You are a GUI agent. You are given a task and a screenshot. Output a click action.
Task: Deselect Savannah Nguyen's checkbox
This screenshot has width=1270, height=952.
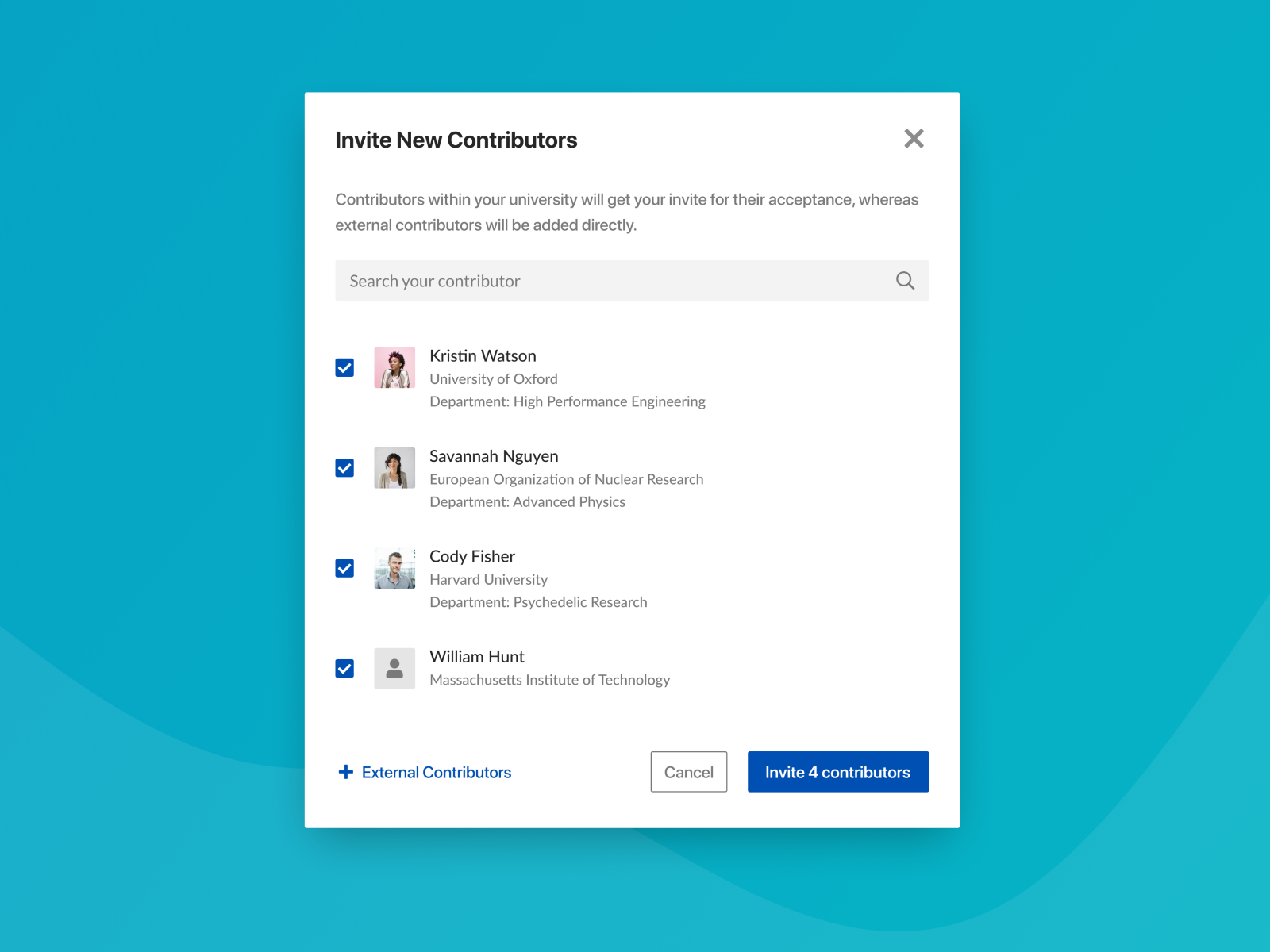tap(344, 468)
